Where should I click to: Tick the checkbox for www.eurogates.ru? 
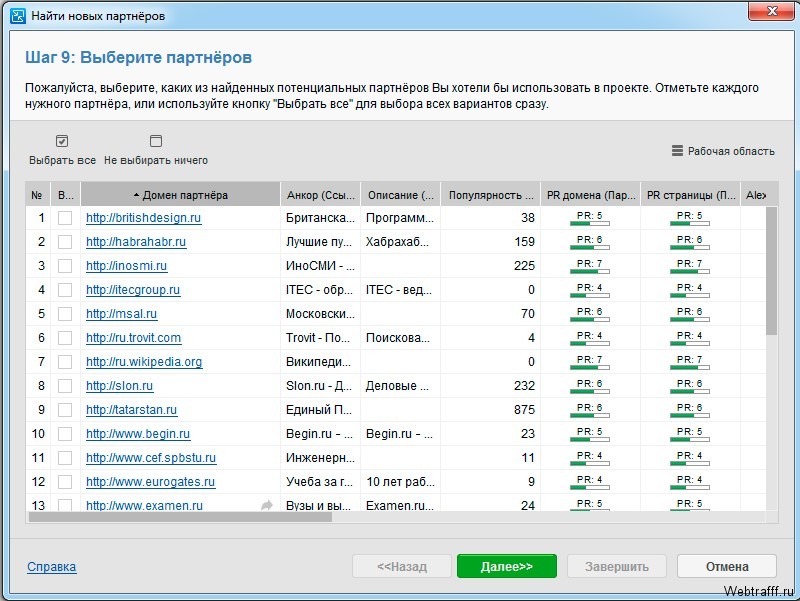(x=65, y=482)
